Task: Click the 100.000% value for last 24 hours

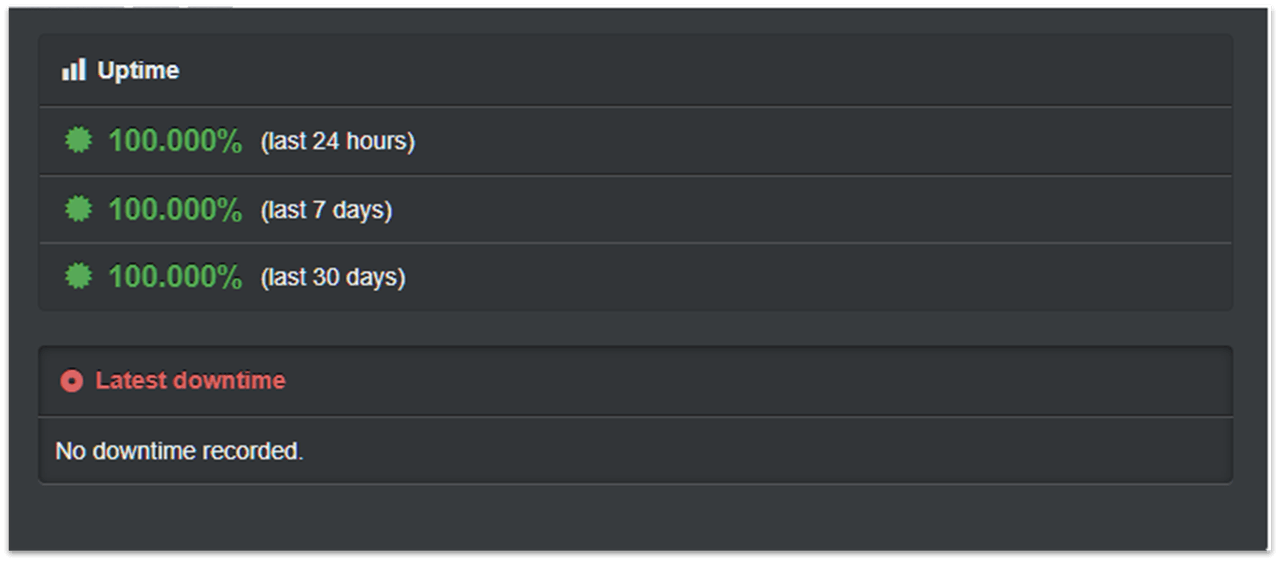Action: tap(175, 141)
